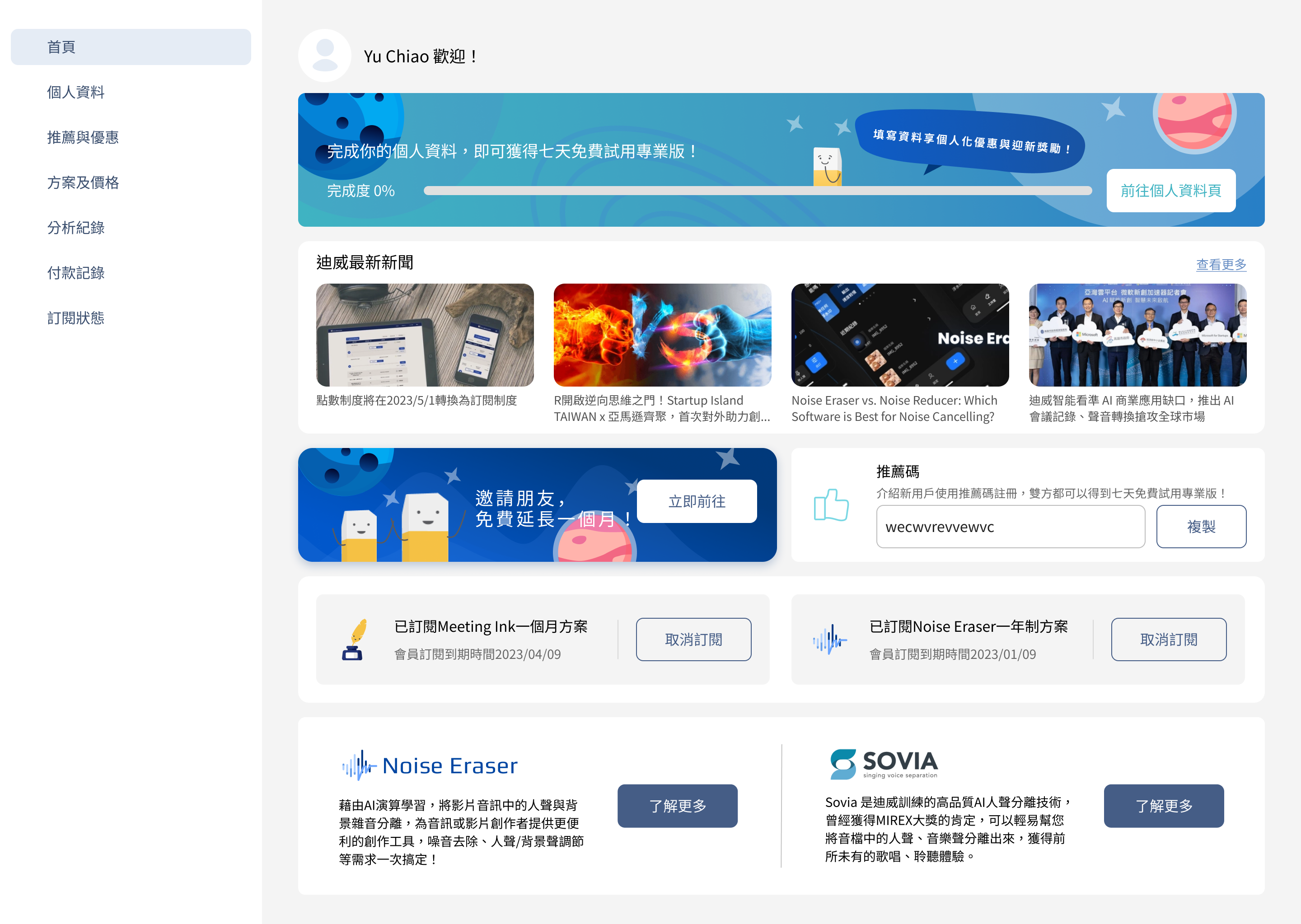Screen dimensions: 1301x924
Task: Cancel the Noise Eraser subscription
Action: coord(1168,639)
